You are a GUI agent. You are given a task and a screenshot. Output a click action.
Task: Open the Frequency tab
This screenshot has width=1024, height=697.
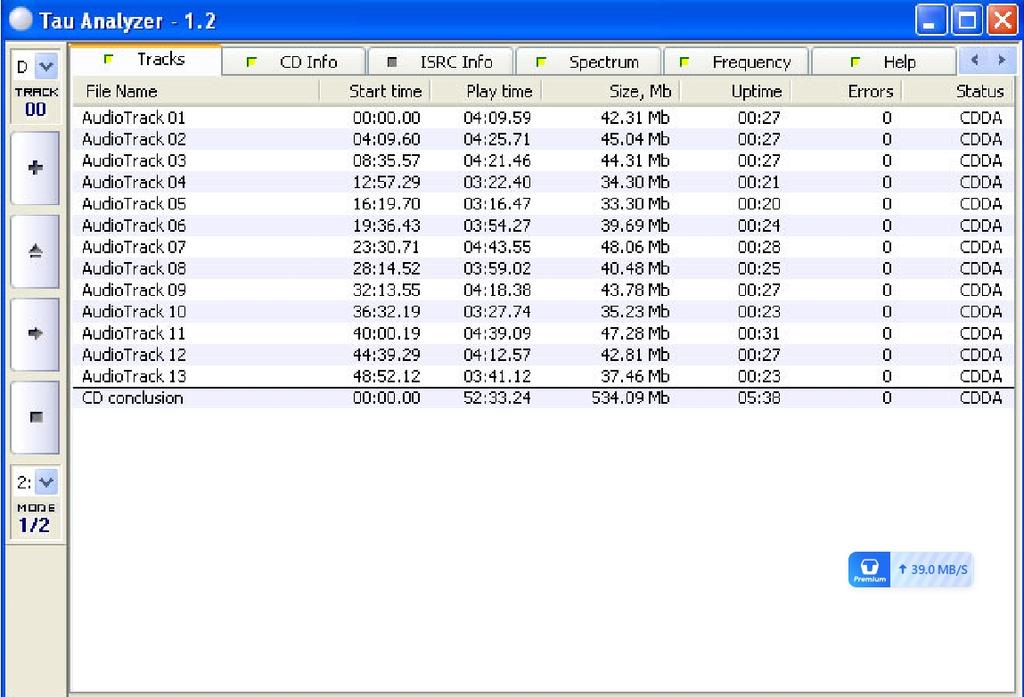(x=736, y=62)
